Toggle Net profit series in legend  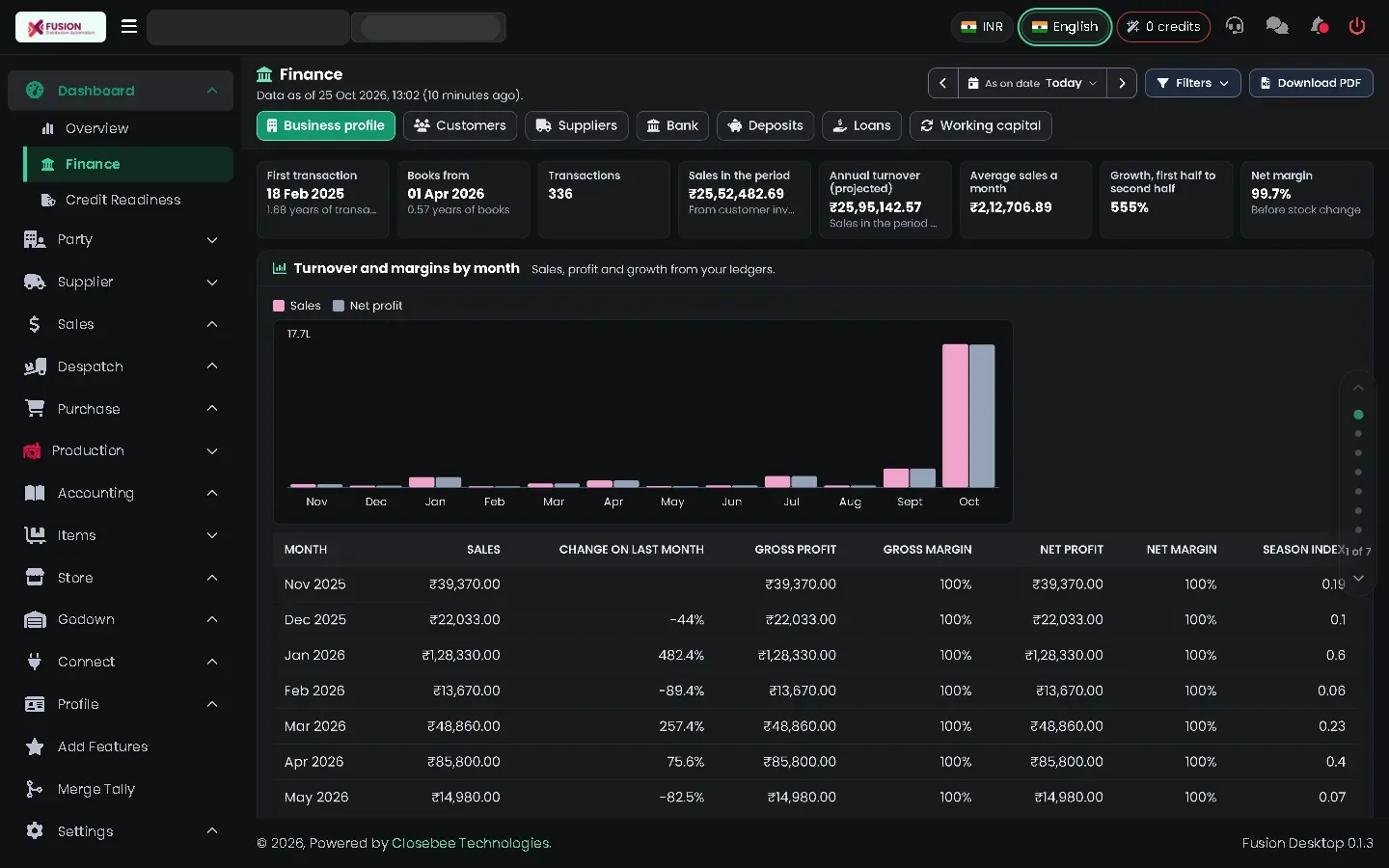click(x=368, y=306)
